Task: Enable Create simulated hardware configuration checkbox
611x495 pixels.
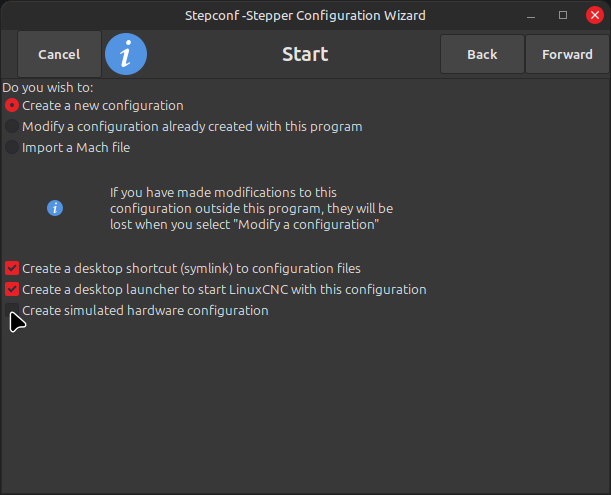Action: click(12, 310)
